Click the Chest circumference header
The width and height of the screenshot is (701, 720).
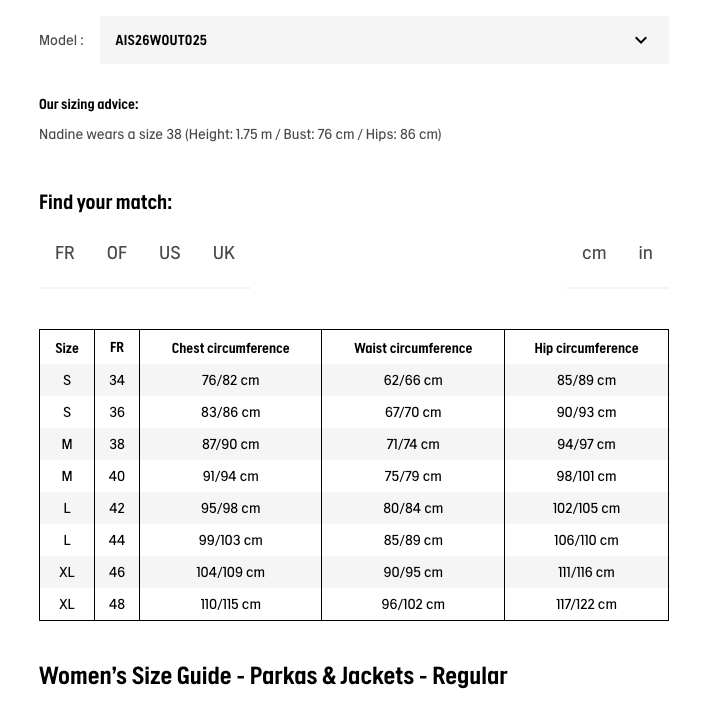230,348
